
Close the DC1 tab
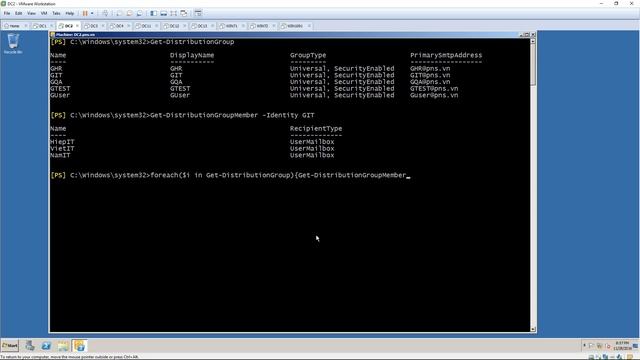click(51, 26)
